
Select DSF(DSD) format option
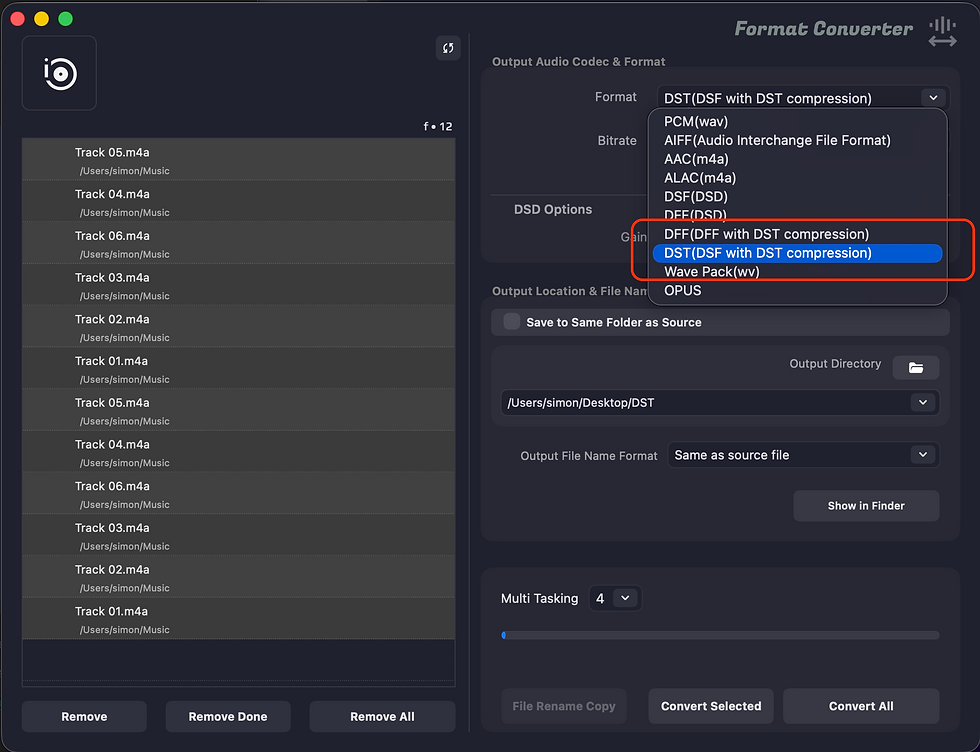[797, 196]
